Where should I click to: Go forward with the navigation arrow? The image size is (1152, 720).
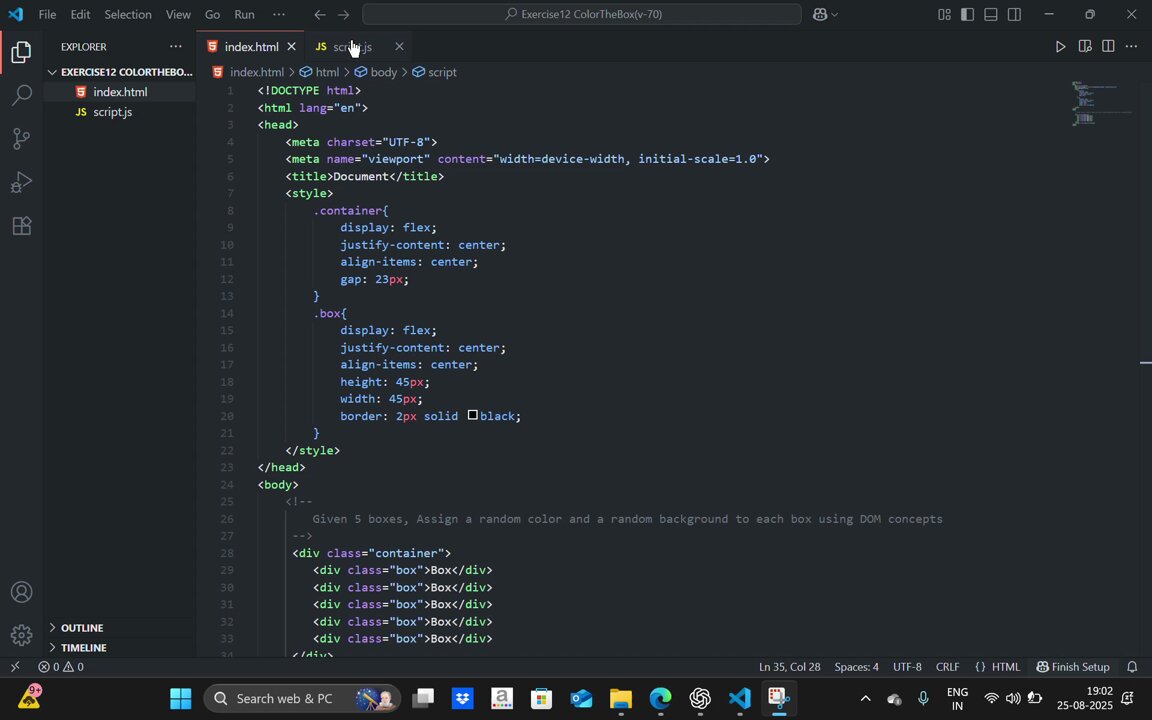coord(343,14)
